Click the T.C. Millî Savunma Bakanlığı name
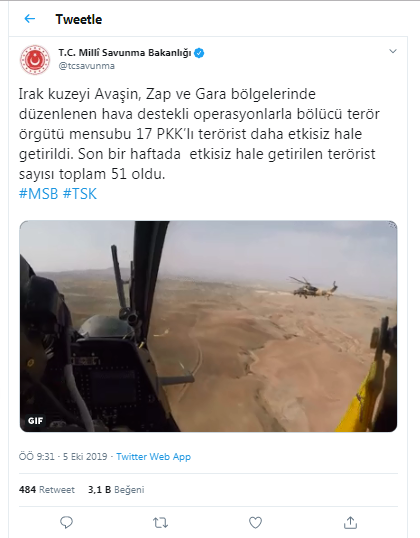The width and height of the screenshot is (420, 538). pyautogui.click(x=125, y=53)
